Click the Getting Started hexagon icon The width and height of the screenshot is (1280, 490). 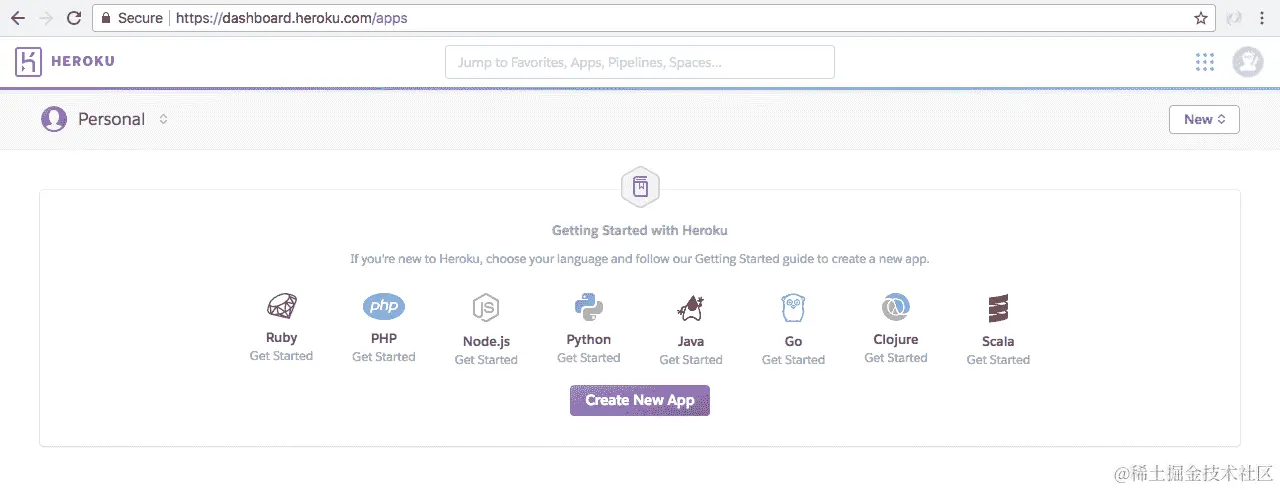tap(640, 186)
